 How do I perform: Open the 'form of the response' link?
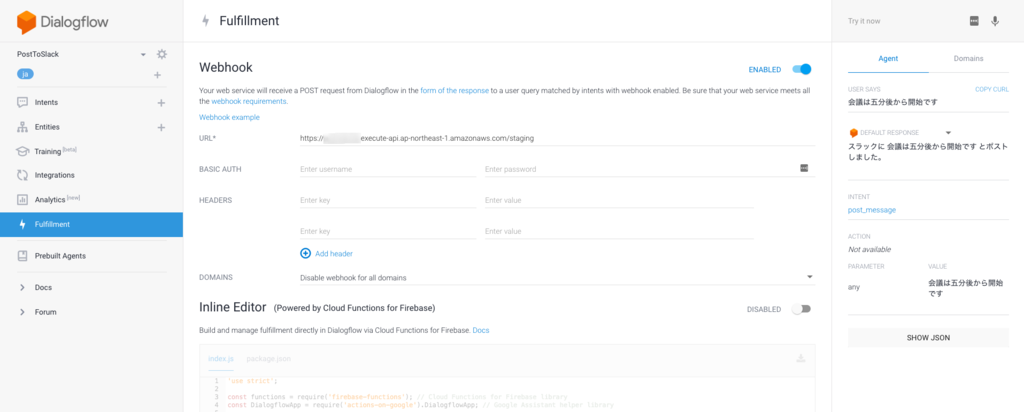tap(455, 91)
